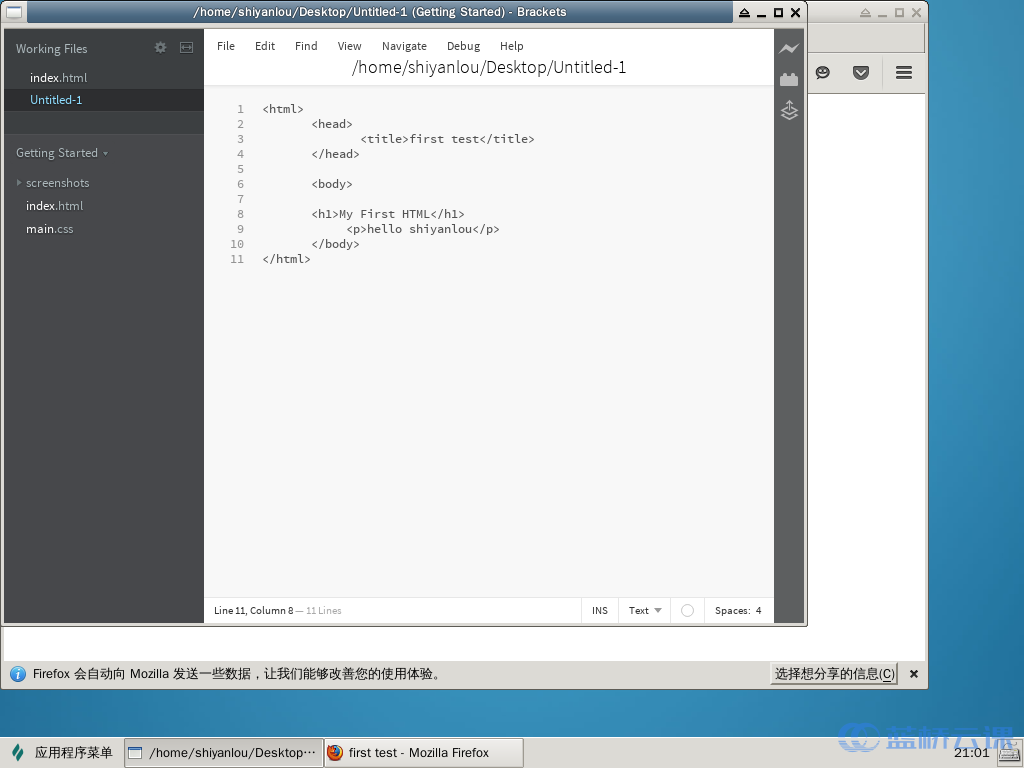Click the split-view layout icon beside the gear

tap(184, 47)
